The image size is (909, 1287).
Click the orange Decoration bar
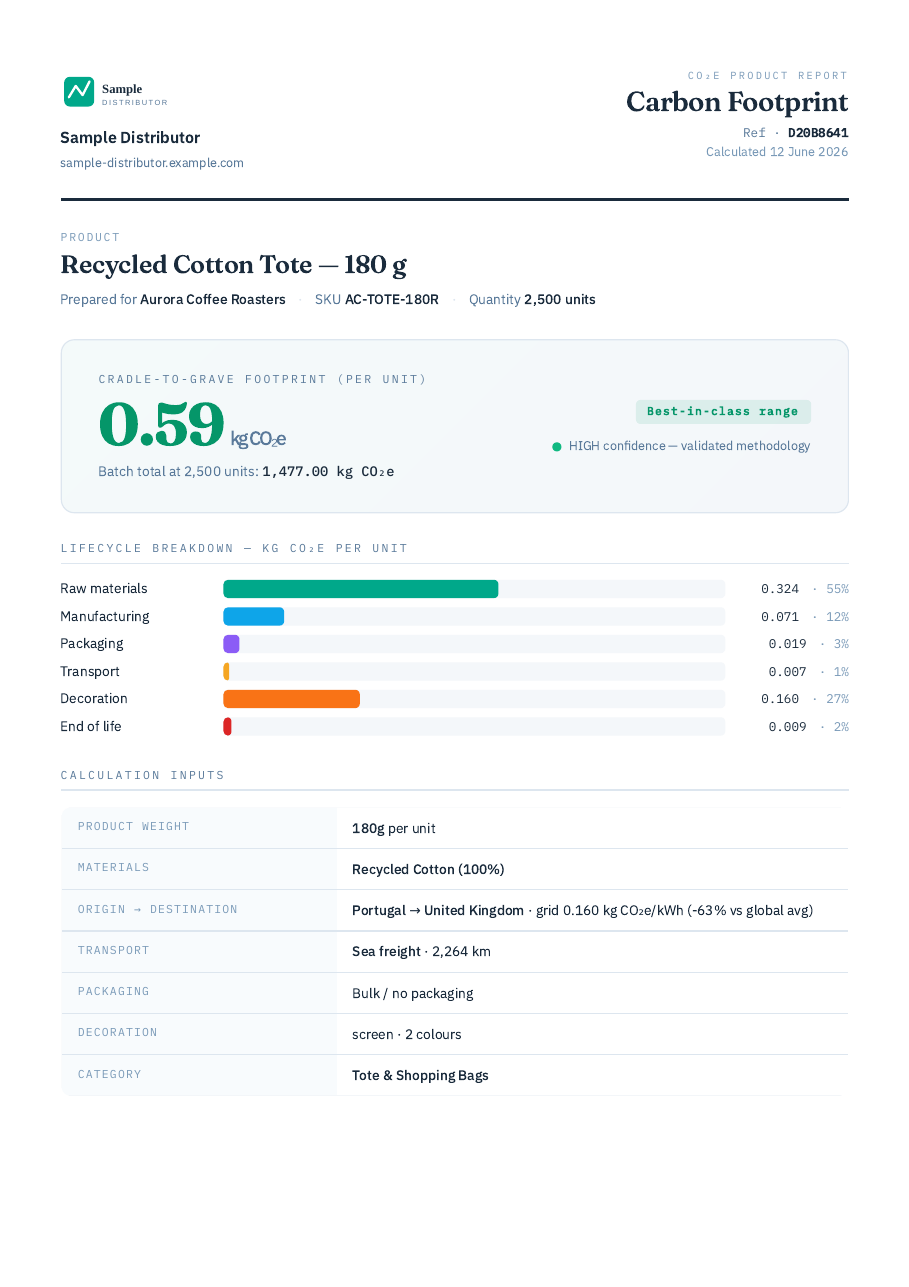point(291,699)
